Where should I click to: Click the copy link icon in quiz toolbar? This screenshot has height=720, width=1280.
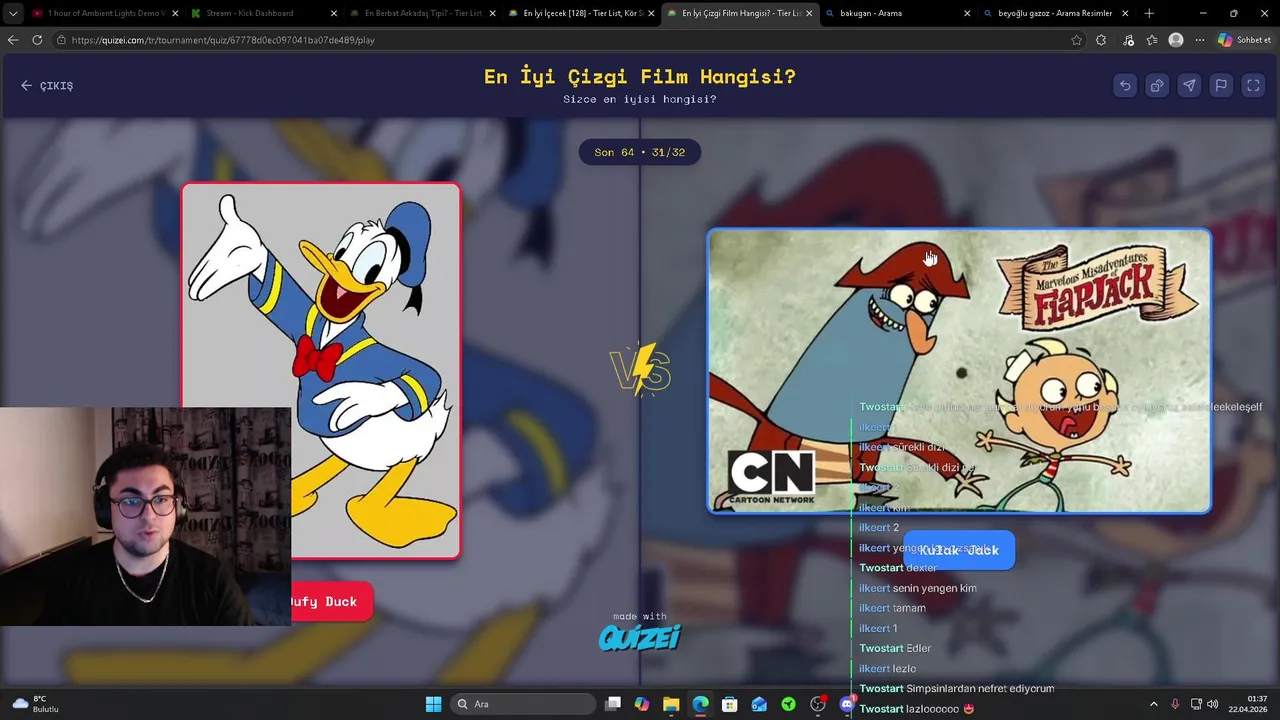pos(1157,86)
